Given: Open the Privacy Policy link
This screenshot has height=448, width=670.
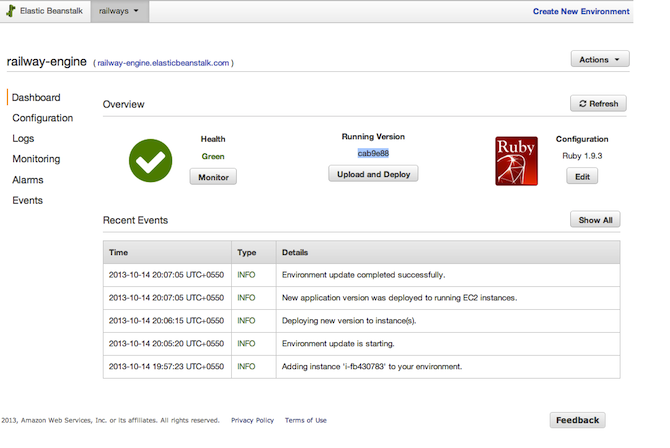Looking at the screenshot, I should point(252,420).
